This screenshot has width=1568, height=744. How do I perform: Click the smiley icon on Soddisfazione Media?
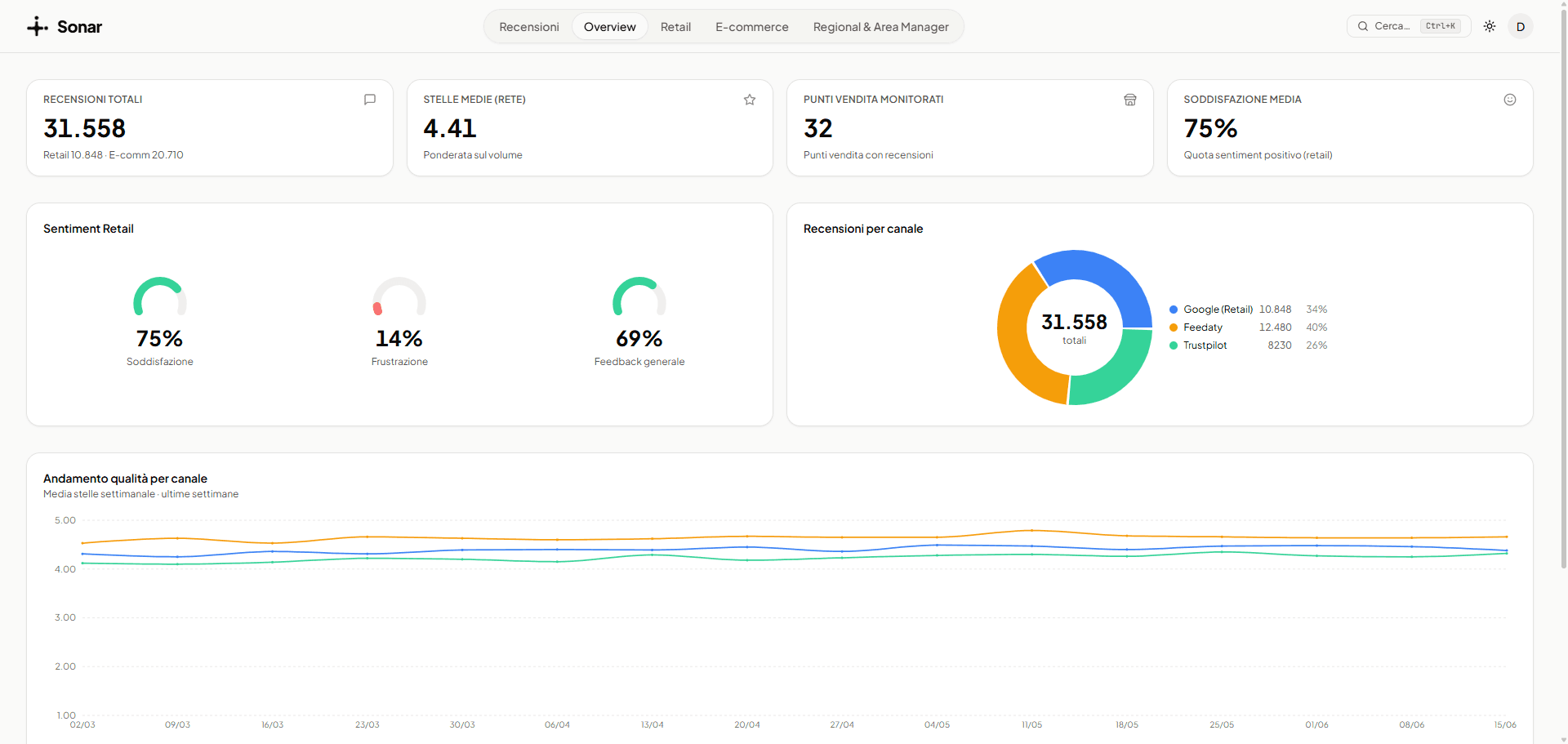(1510, 100)
